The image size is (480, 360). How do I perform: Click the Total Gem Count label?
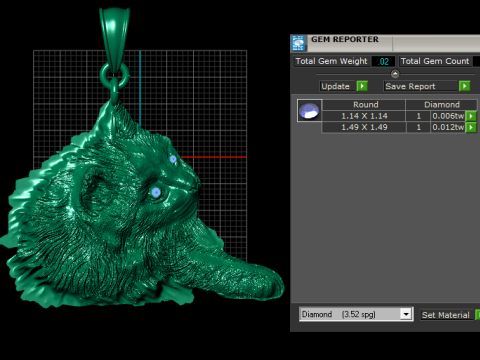(435, 61)
